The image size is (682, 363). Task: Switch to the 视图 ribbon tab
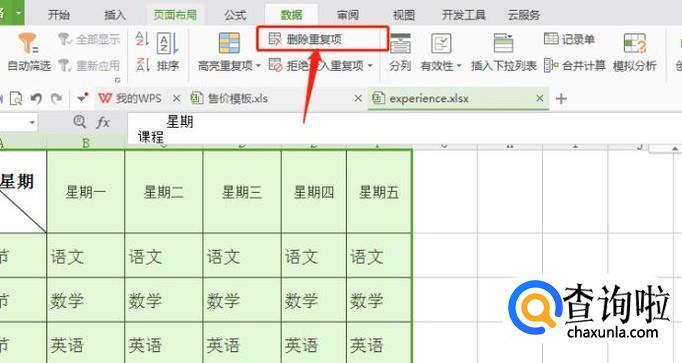[404, 15]
